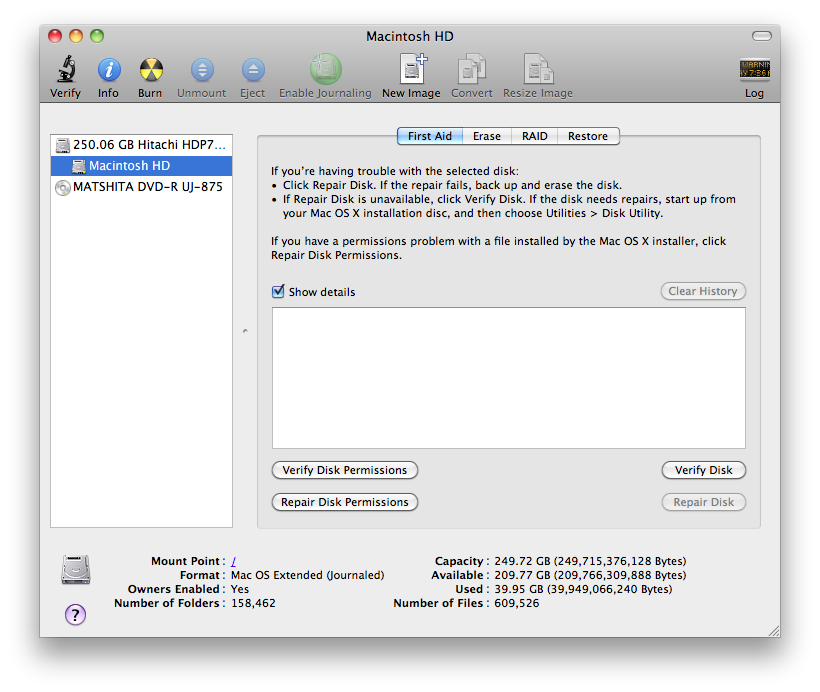Click Repair Disk Permissions button
820x692 pixels.
[x=345, y=502]
